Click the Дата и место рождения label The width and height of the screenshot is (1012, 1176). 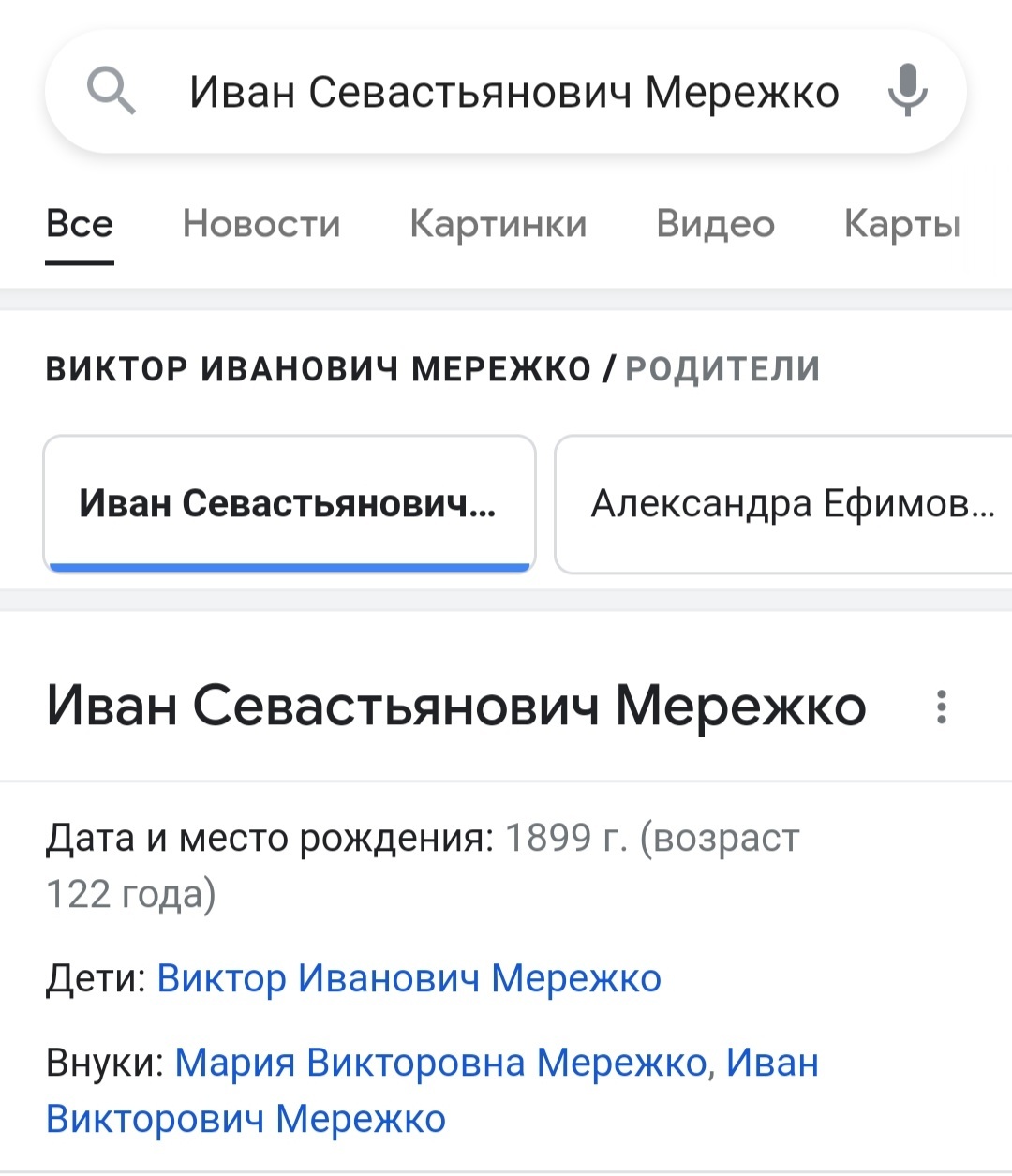pos(270,838)
